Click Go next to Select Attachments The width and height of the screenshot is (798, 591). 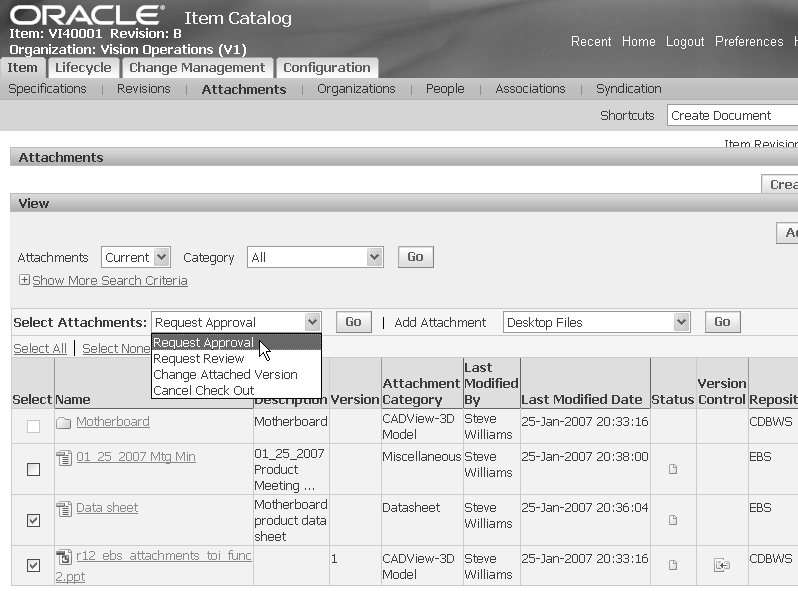click(x=354, y=322)
